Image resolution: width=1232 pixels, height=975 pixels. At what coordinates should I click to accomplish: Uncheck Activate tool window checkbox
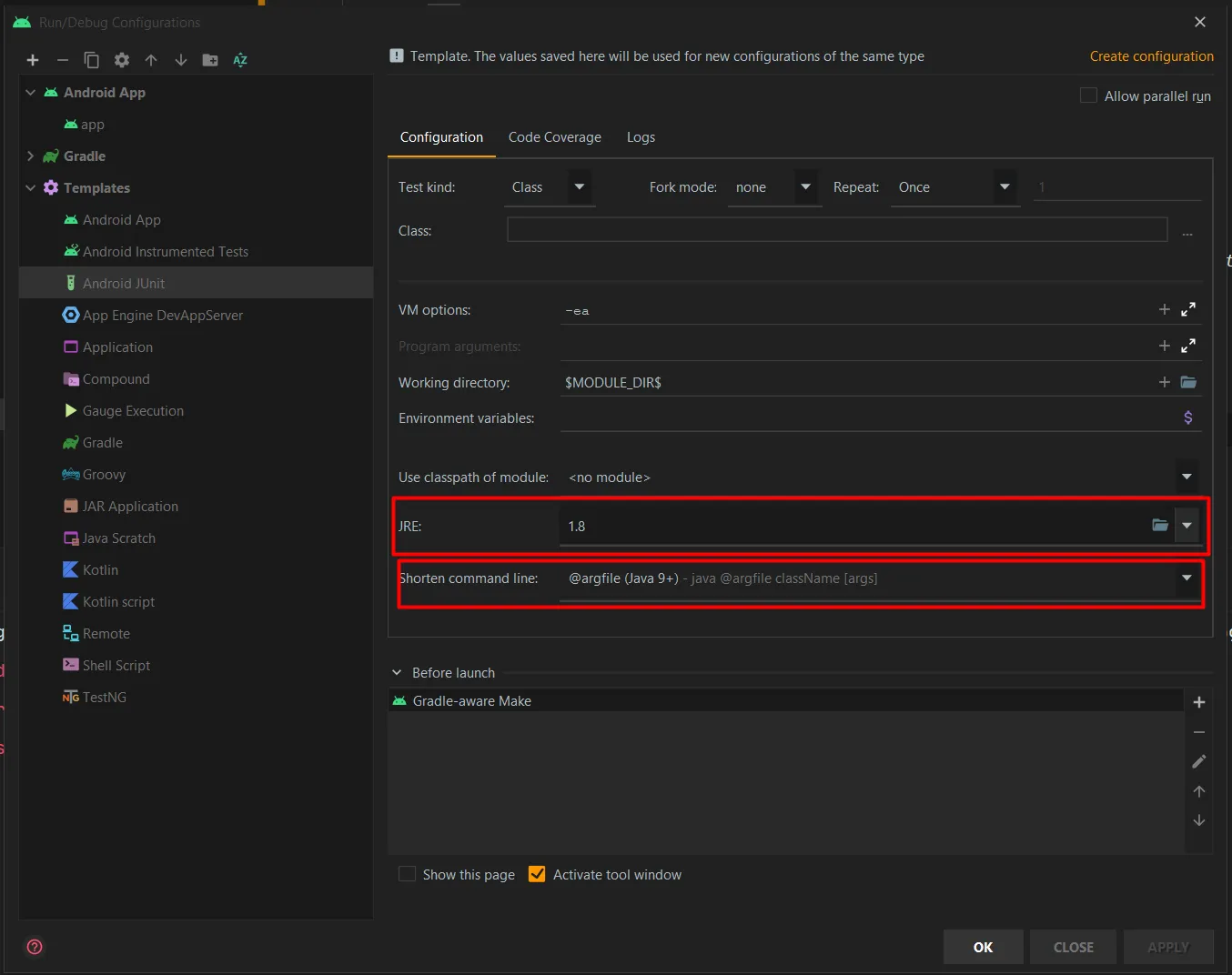pyautogui.click(x=537, y=874)
